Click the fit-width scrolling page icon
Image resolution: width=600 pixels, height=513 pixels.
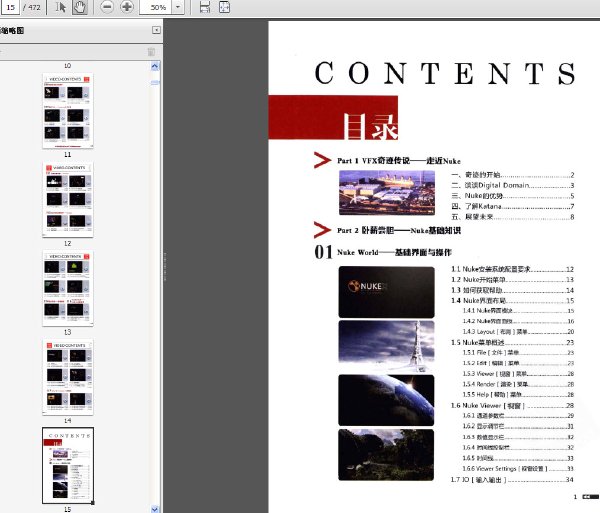click(x=205, y=7)
